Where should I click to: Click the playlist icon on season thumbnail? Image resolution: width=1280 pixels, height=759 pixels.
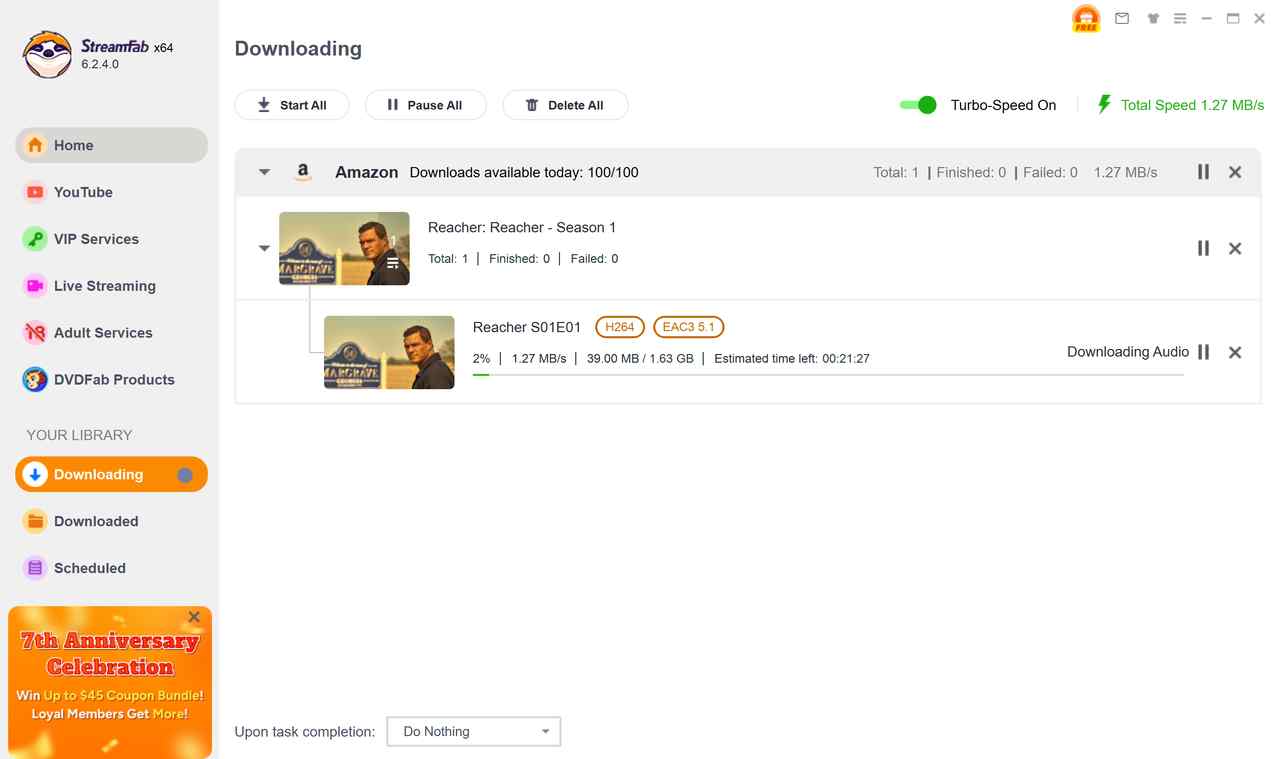(393, 263)
